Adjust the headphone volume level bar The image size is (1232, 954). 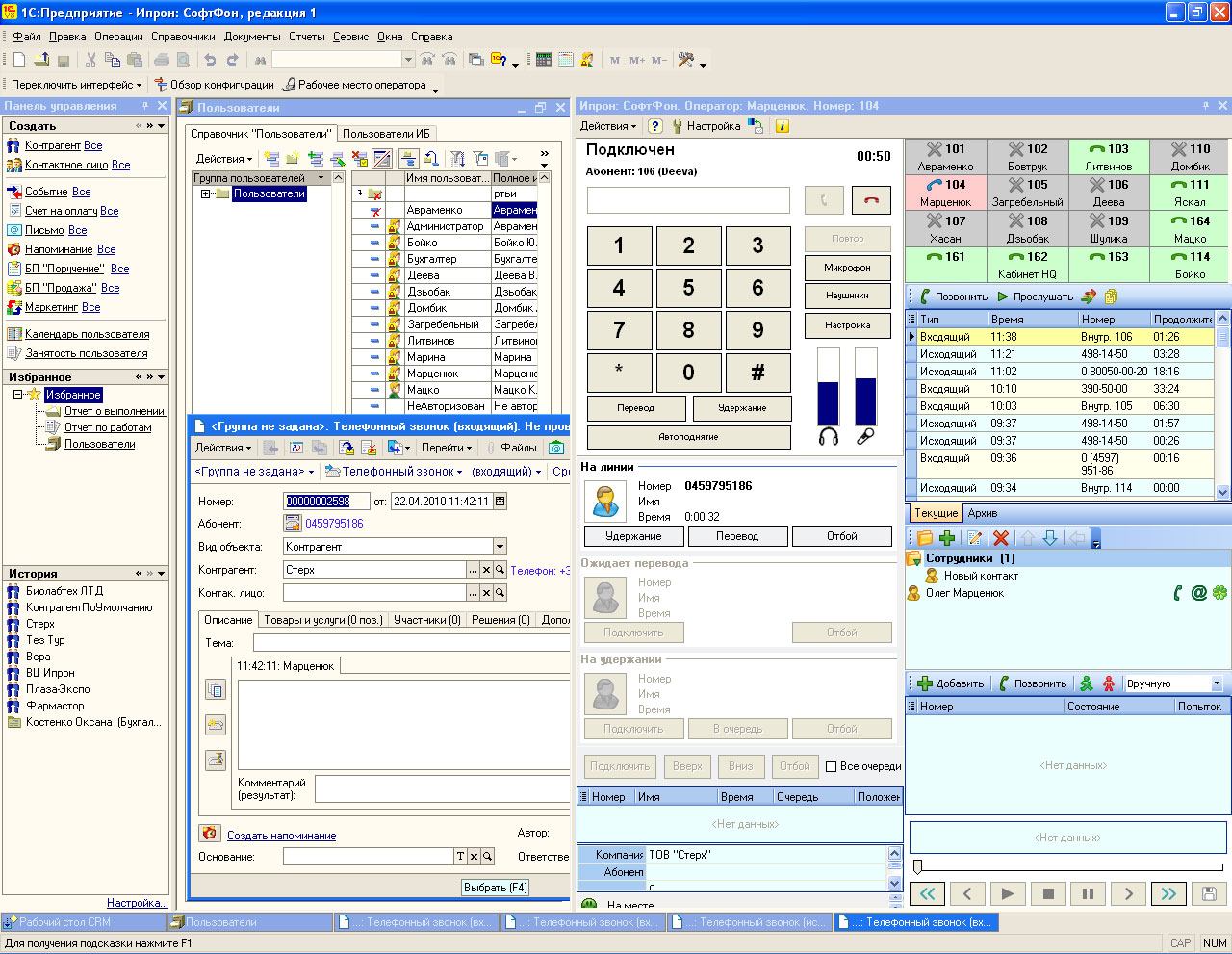[x=828, y=386]
